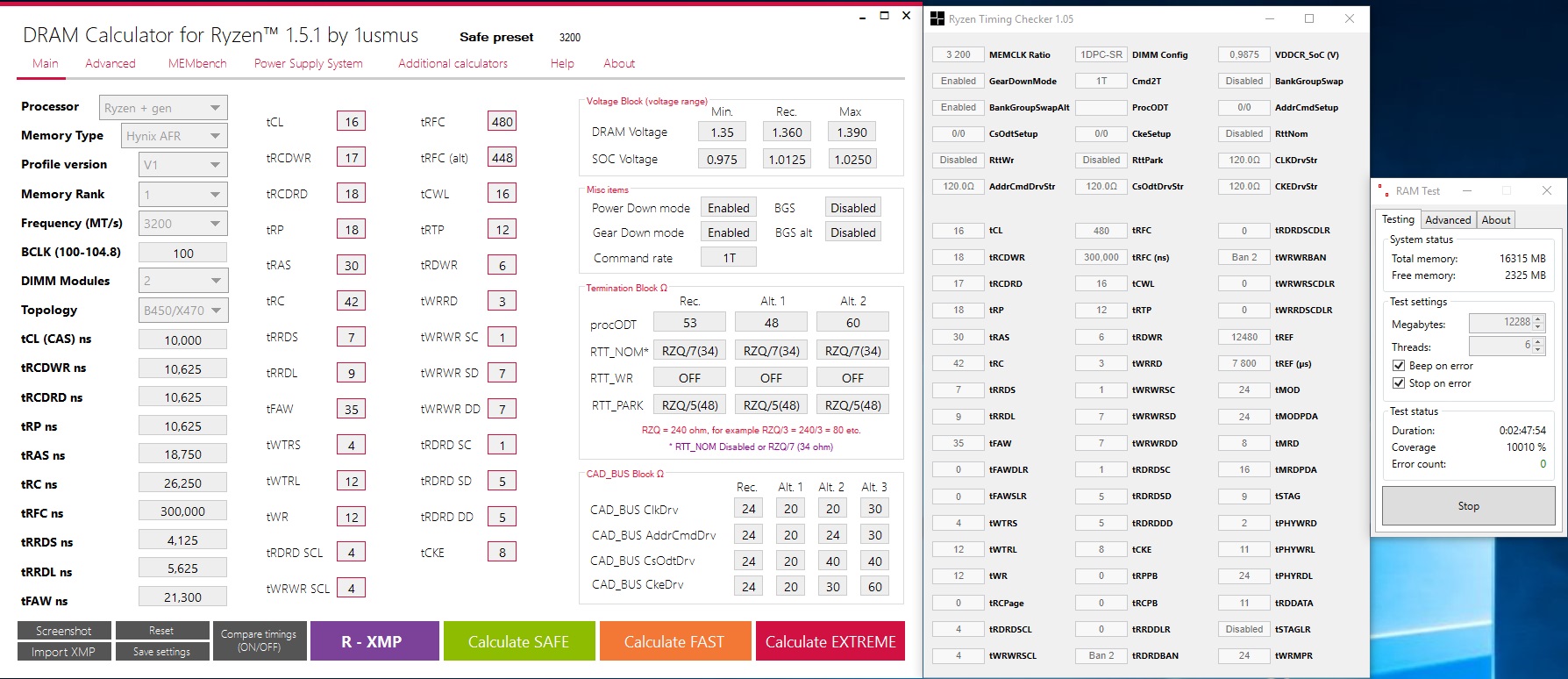
Task: Minimize the DRAM Calculator window
Action: pos(862,16)
